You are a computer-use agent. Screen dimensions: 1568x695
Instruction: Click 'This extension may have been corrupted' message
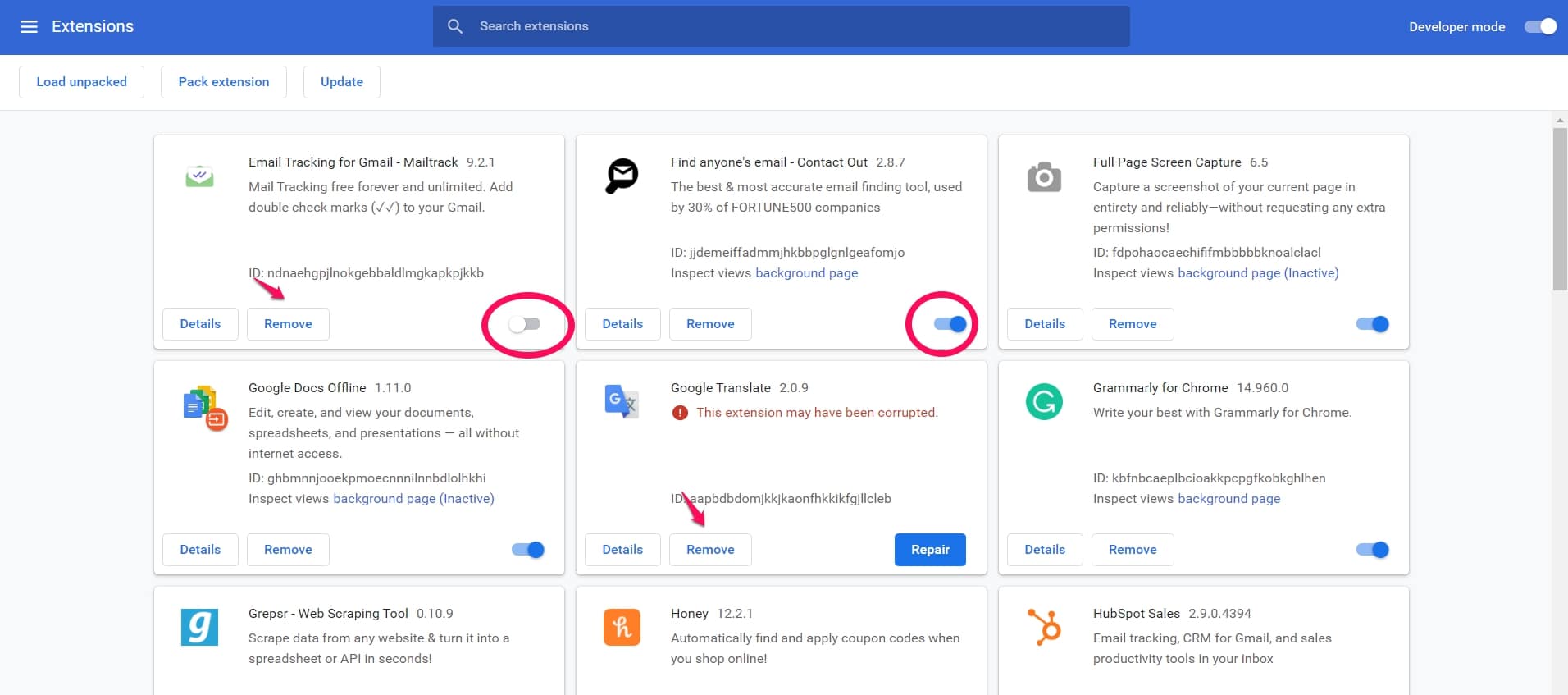point(817,413)
